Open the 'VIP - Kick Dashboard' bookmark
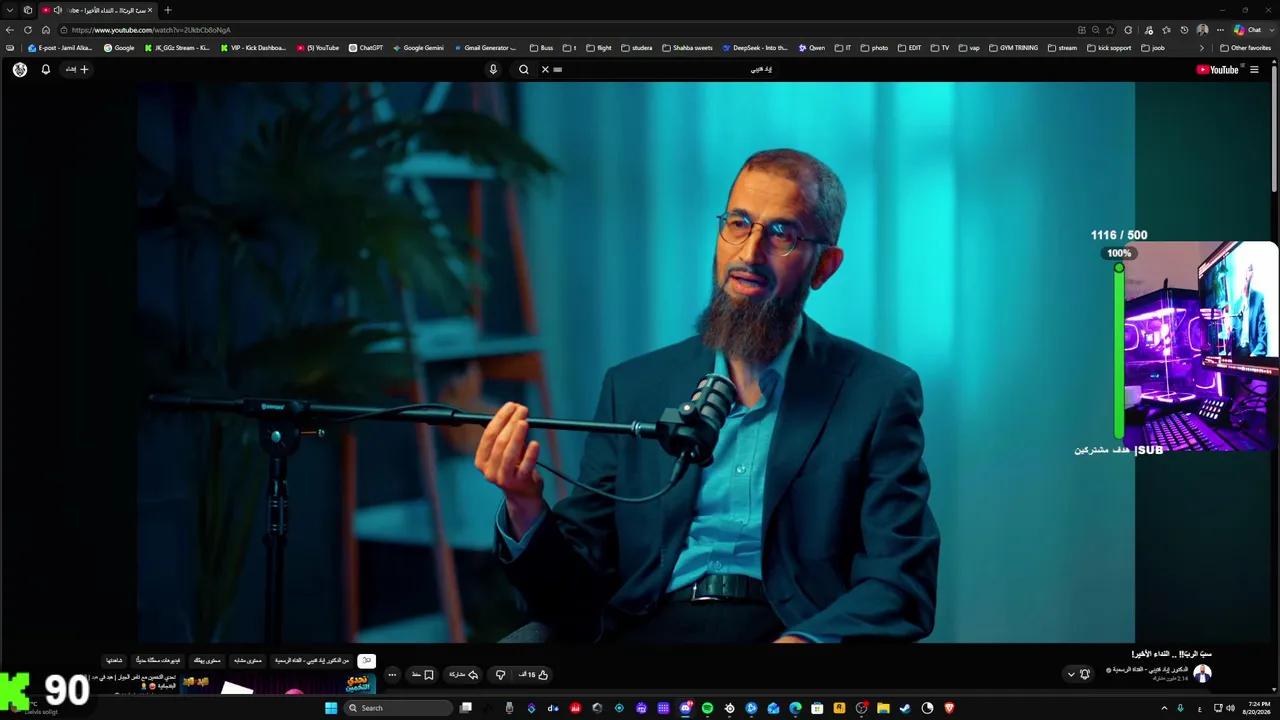The height and width of the screenshot is (720, 1280). (253, 48)
